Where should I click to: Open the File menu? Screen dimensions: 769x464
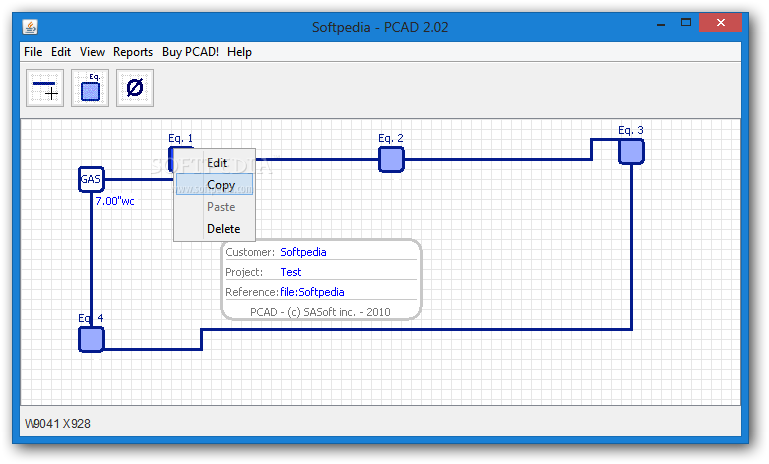point(33,52)
